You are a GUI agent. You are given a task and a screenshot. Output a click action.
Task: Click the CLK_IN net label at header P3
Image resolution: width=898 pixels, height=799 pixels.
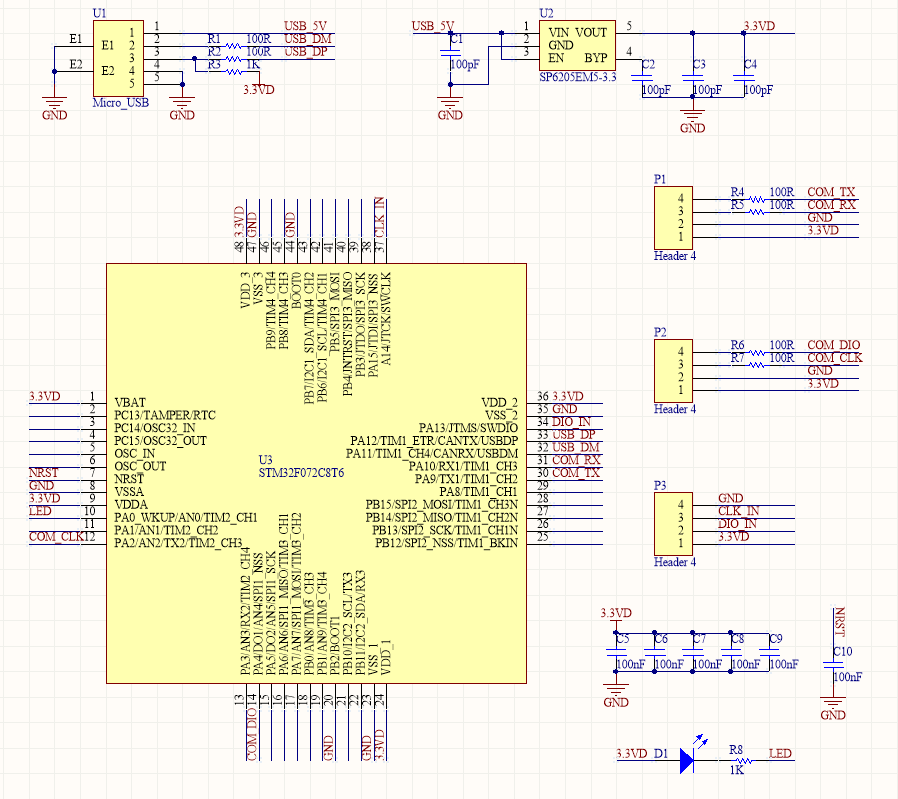point(739,511)
